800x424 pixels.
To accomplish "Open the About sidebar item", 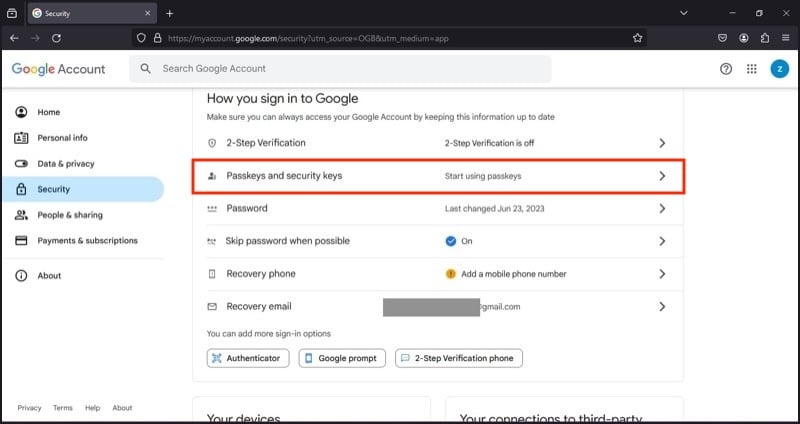I will 83,276.
